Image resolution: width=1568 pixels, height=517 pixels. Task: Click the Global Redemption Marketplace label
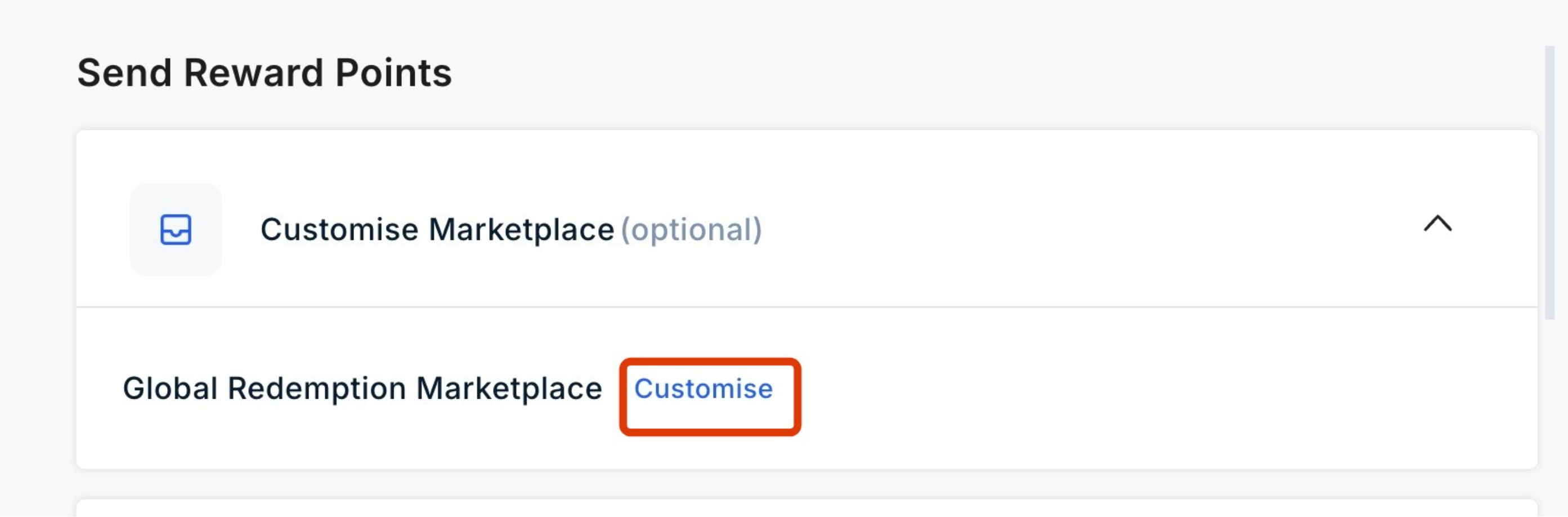[362, 389]
